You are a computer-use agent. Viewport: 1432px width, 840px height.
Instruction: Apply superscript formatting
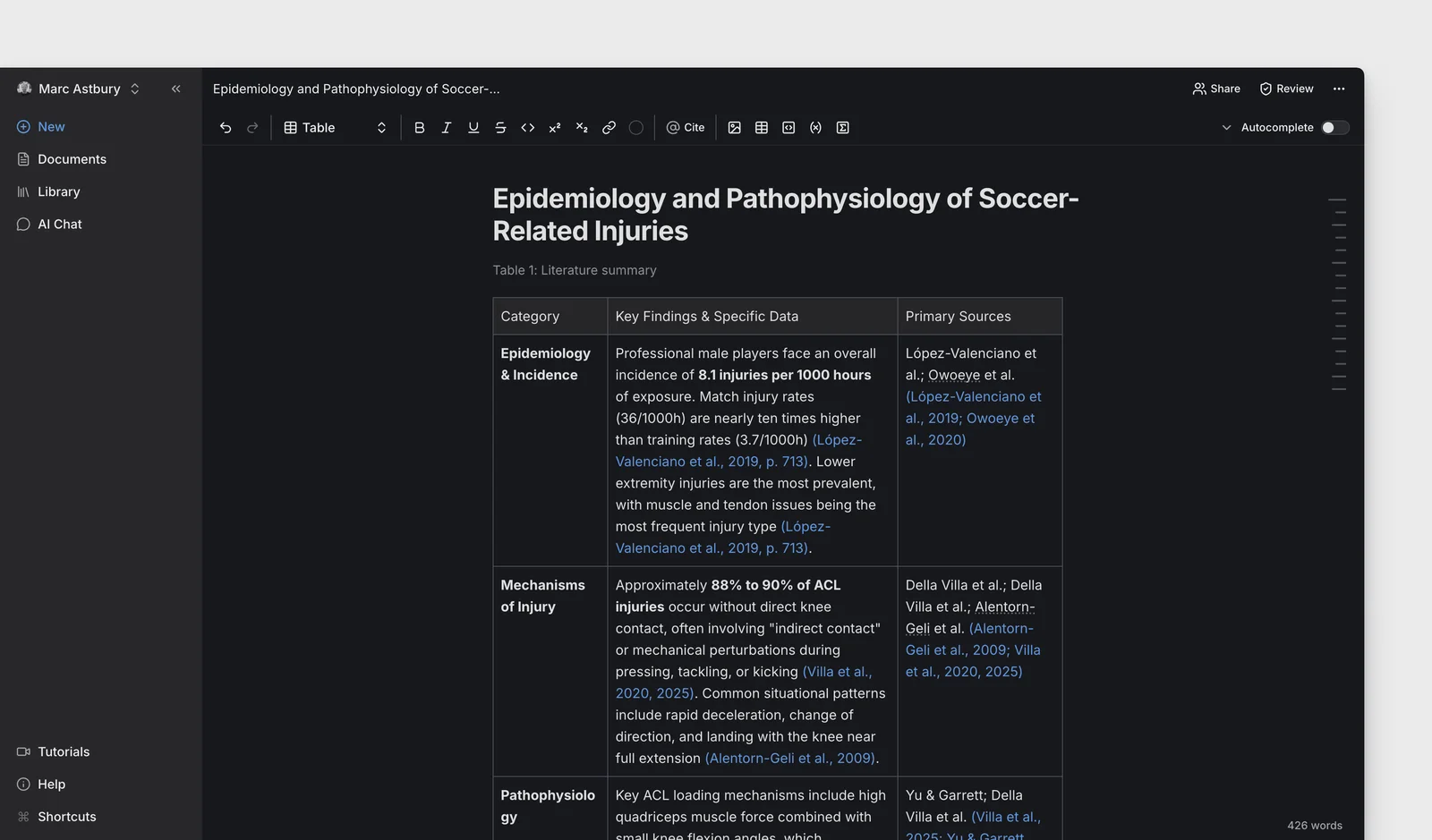(x=555, y=128)
